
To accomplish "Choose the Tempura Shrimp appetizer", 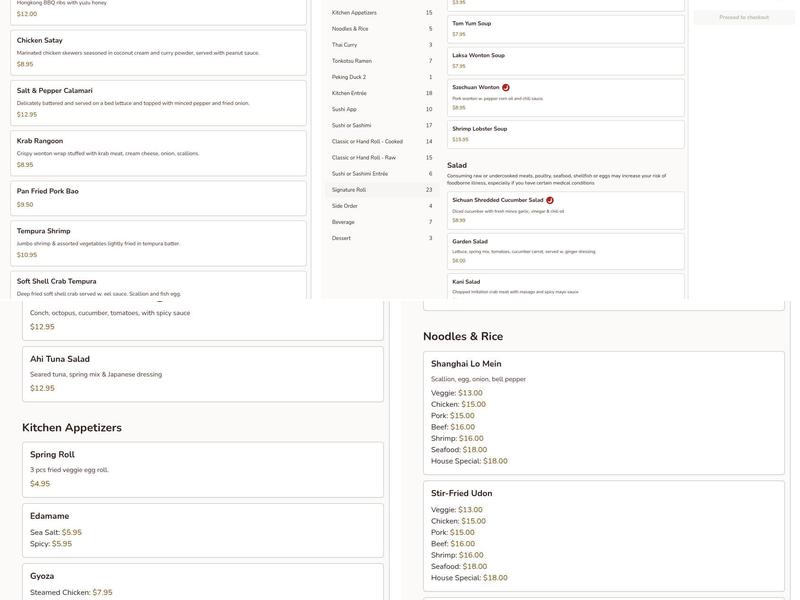I will click(x=158, y=242).
